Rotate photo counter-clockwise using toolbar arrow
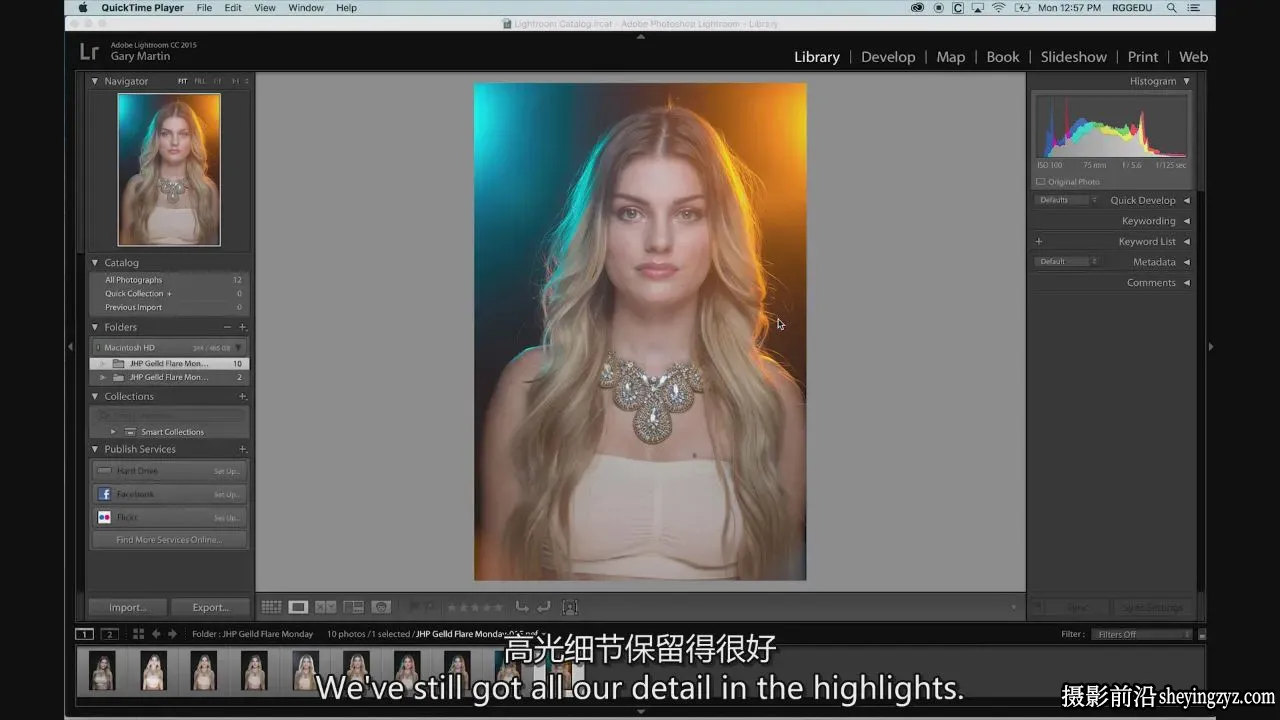Viewport: 1280px width, 720px height. [x=522, y=606]
